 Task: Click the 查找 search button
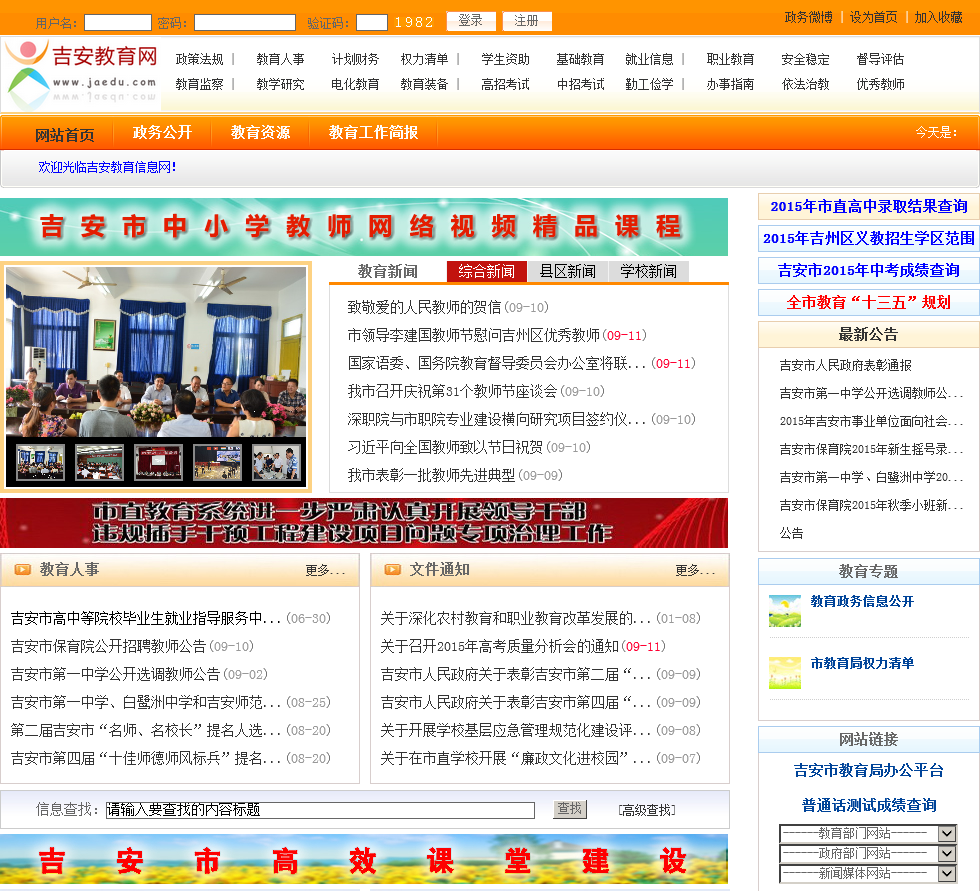click(x=570, y=809)
